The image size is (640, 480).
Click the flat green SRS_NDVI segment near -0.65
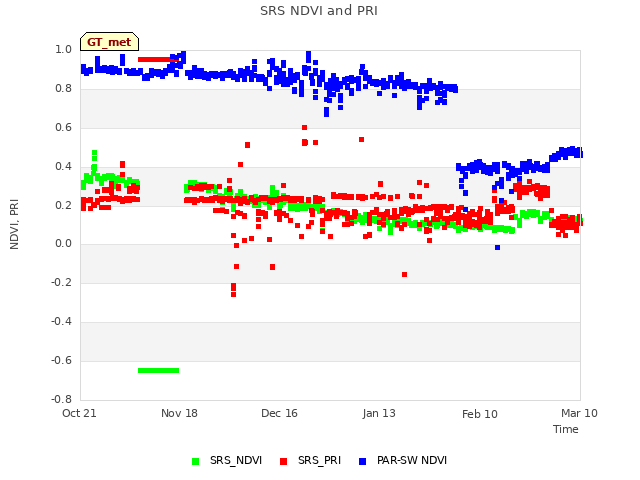(x=158, y=371)
